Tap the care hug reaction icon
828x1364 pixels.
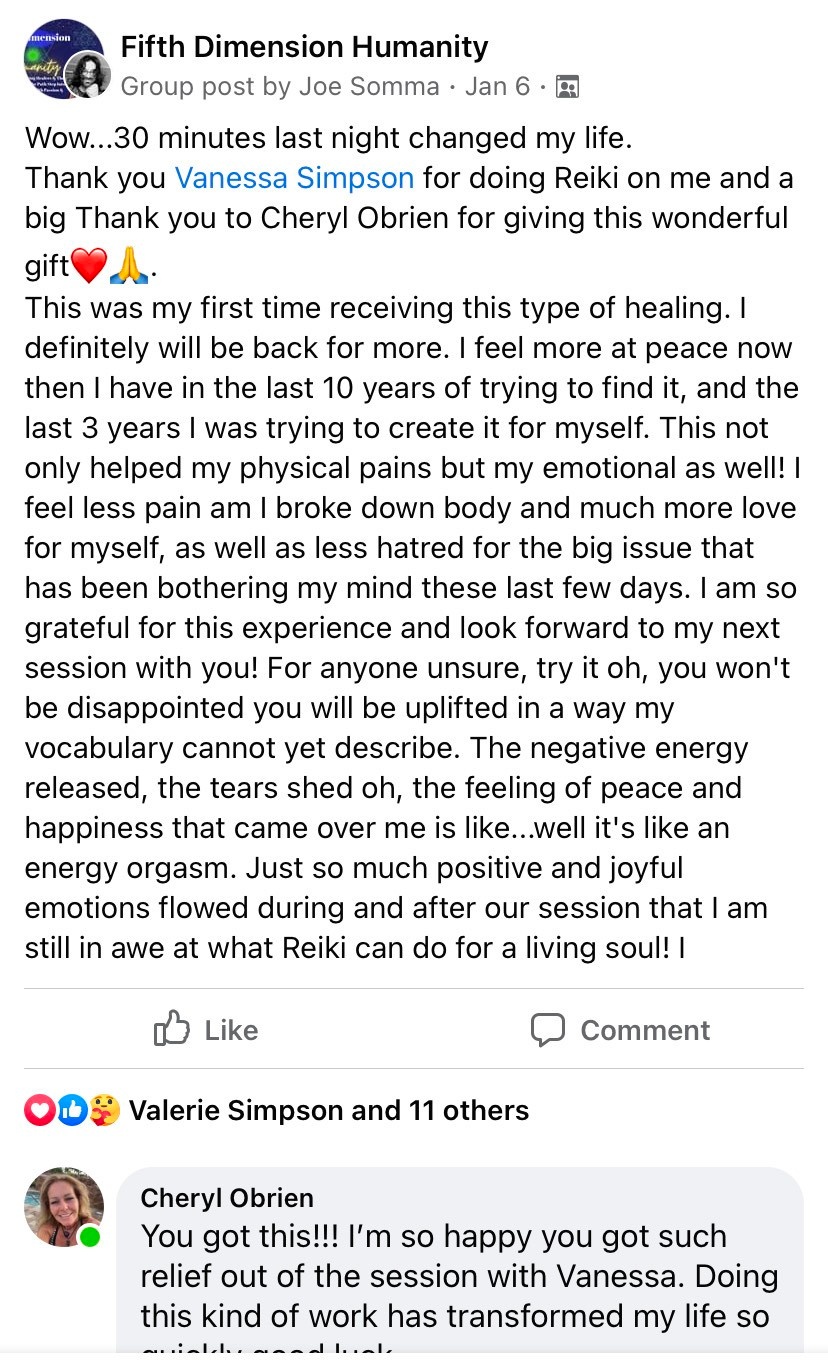tap(104, 1110)
